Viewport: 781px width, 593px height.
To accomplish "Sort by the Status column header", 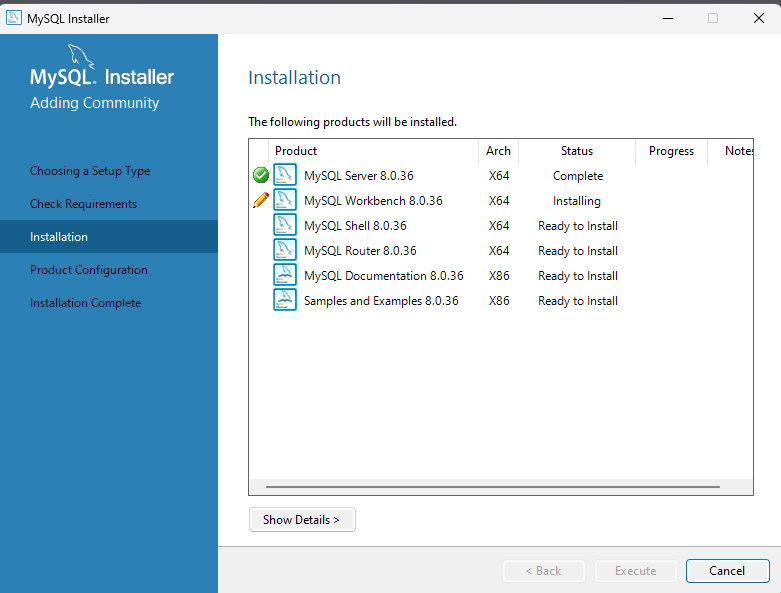I will (x=577, y=151).
